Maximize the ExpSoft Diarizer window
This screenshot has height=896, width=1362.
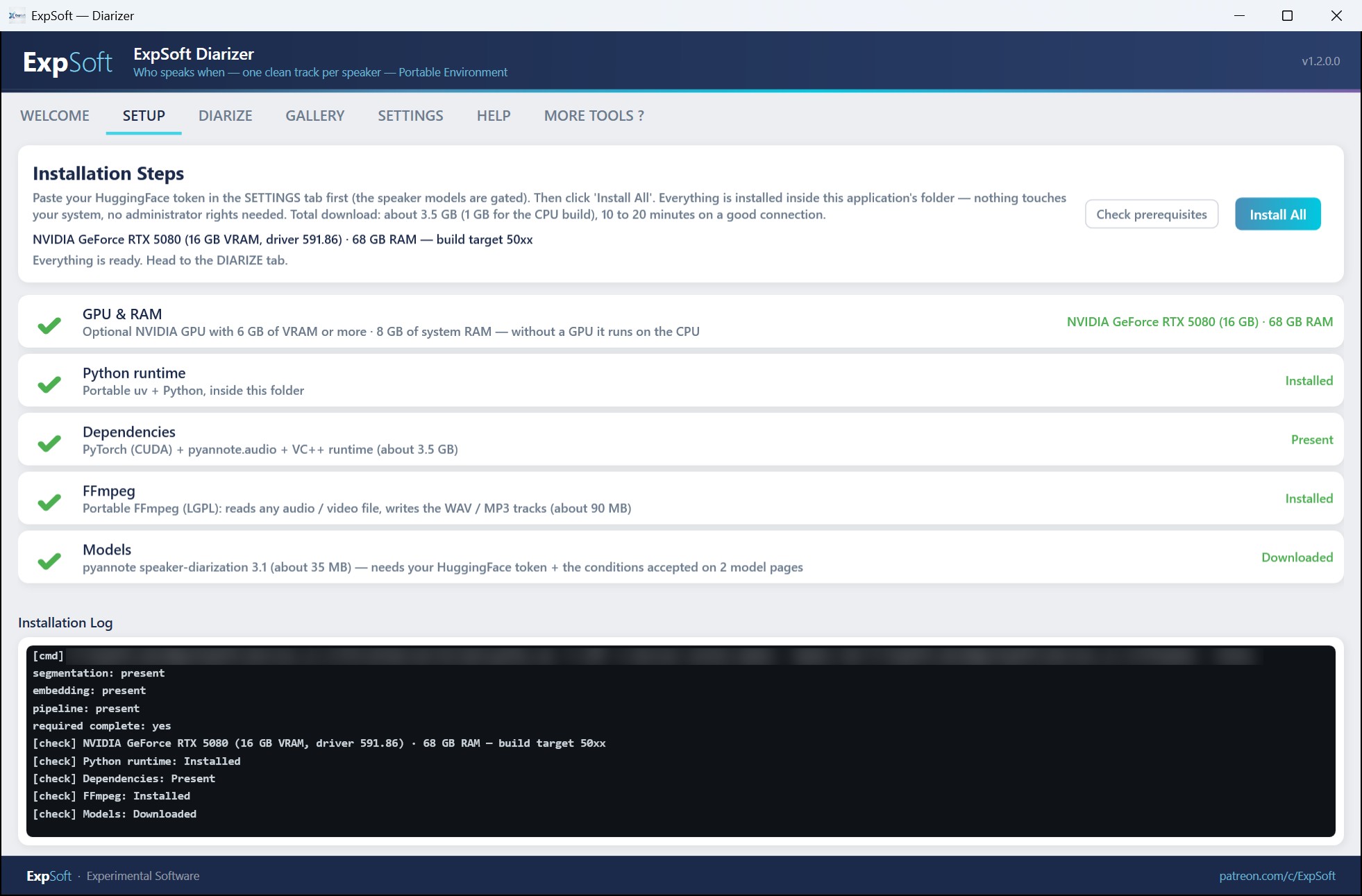[x=1287, y=15]
